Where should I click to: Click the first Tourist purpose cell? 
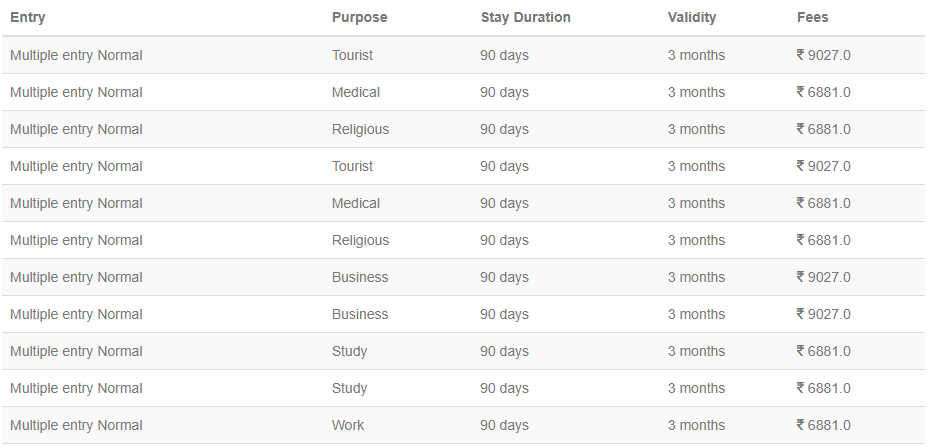(x=353, y=55)
